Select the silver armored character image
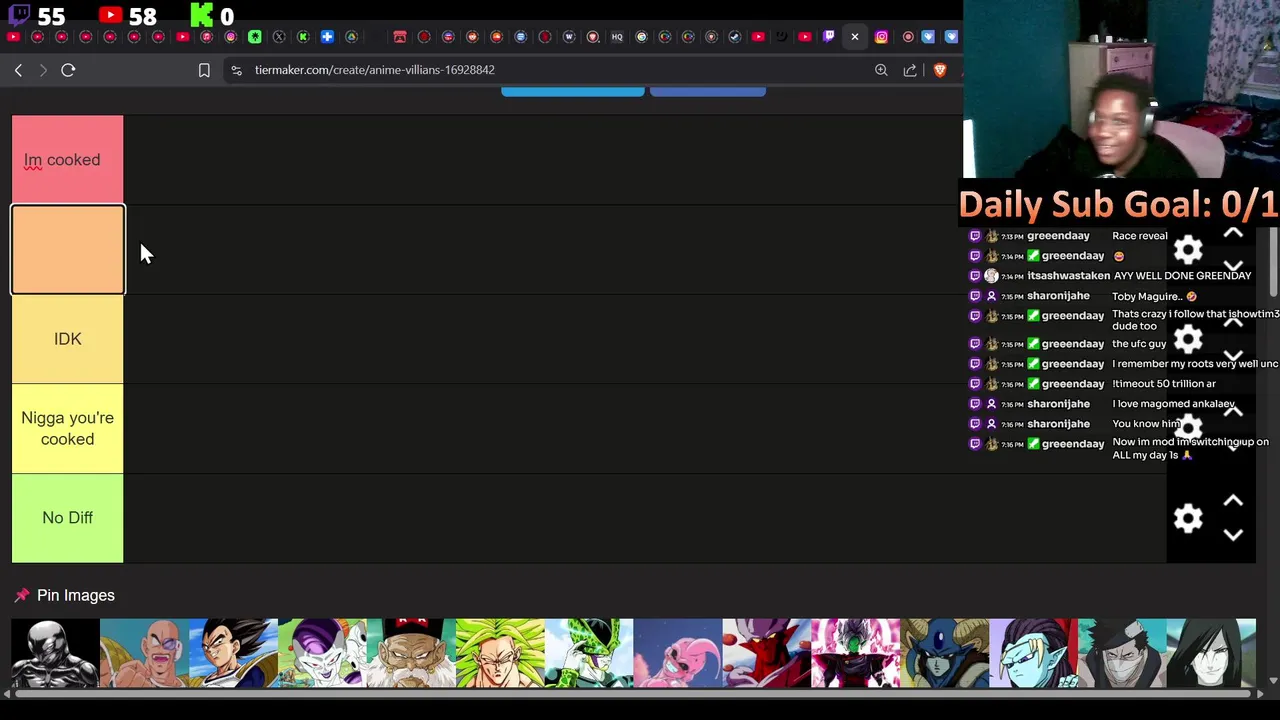1280x720 pixels. (55, 653)
